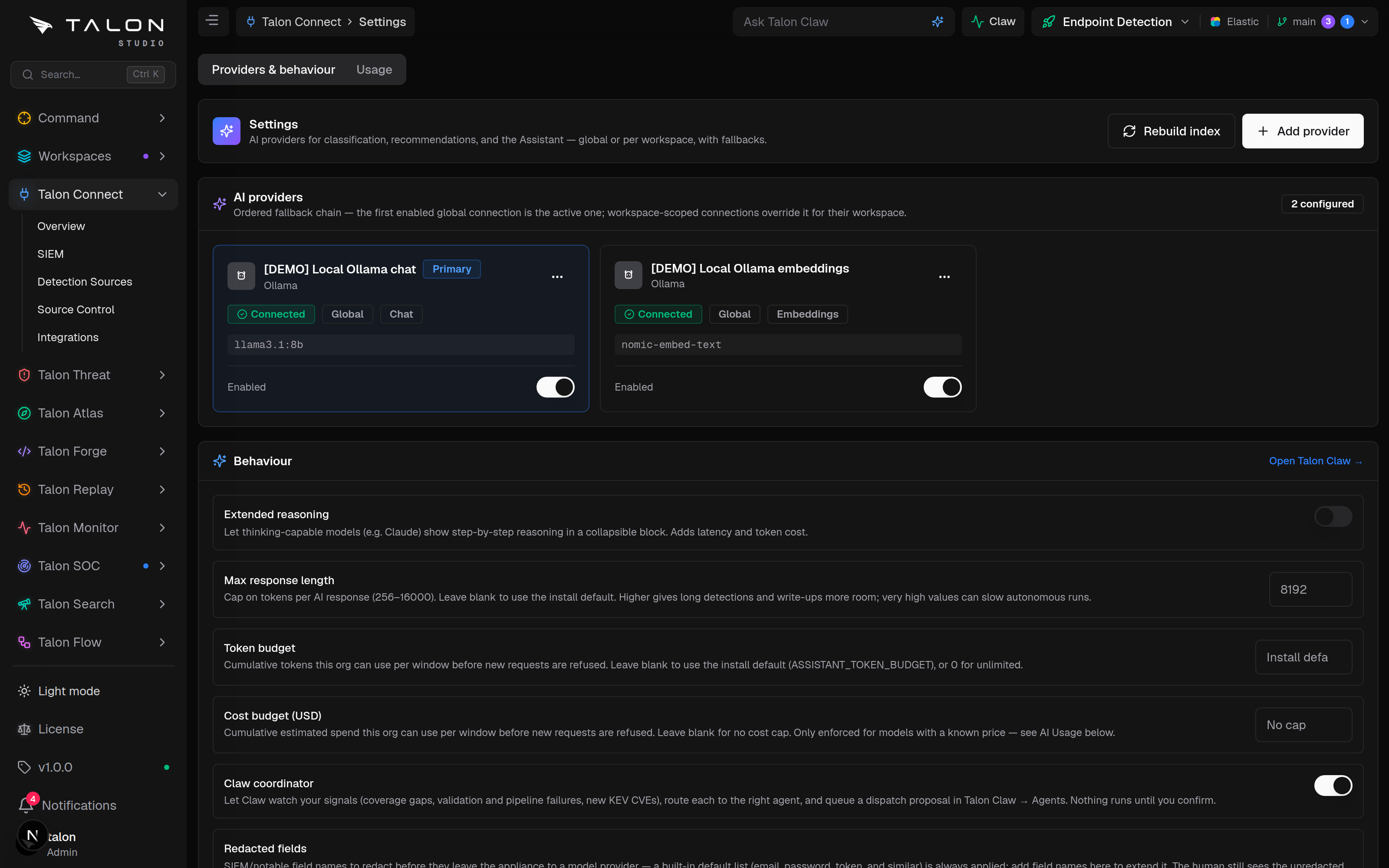Click the Notifications bell icon
The height and width of the screenshot is (868, 1389).
click(x=26, y=805)
